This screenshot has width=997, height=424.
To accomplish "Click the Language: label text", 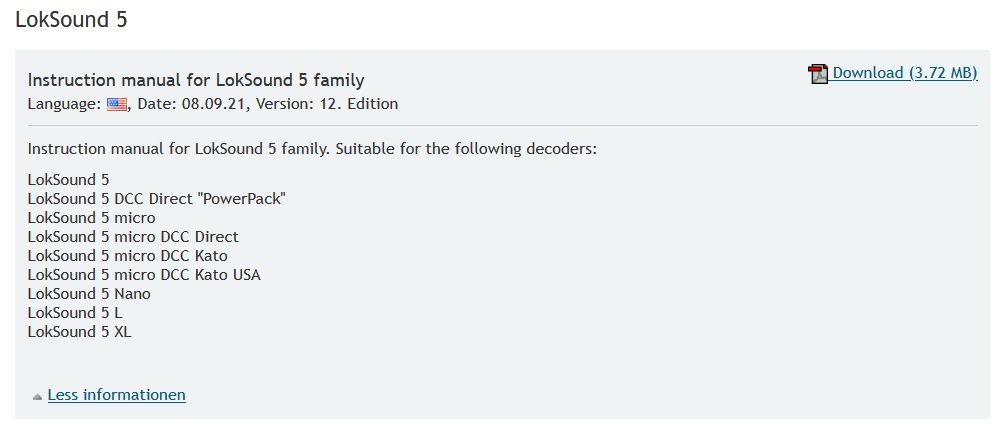I will pos(64,104).
